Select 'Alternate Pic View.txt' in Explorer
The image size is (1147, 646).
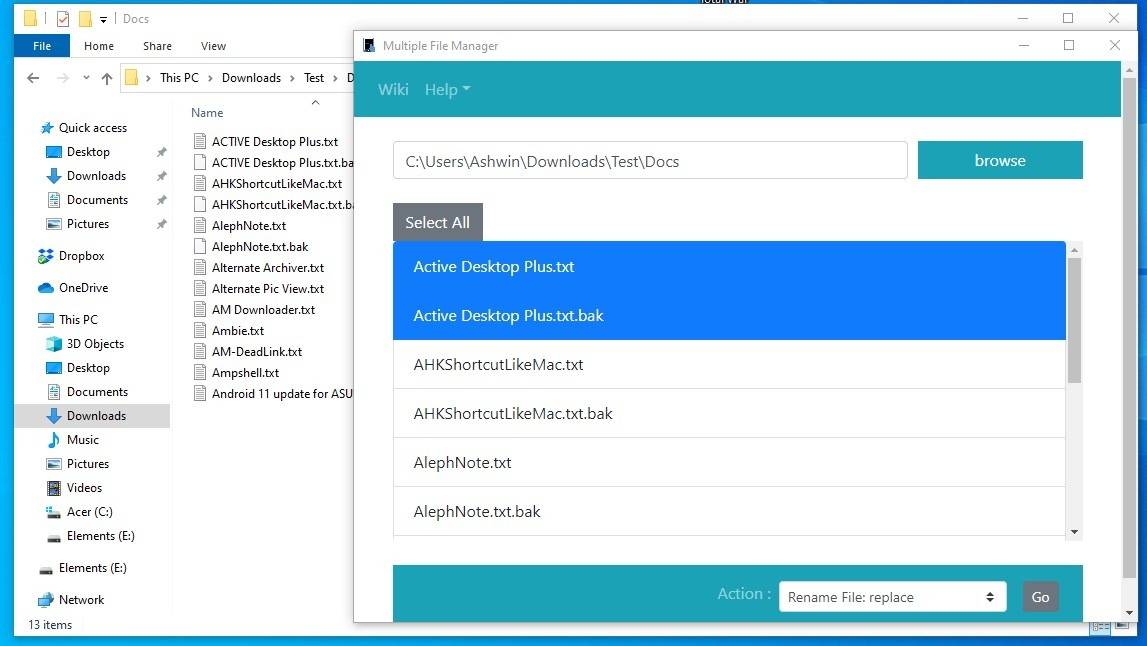pos(268,289)
